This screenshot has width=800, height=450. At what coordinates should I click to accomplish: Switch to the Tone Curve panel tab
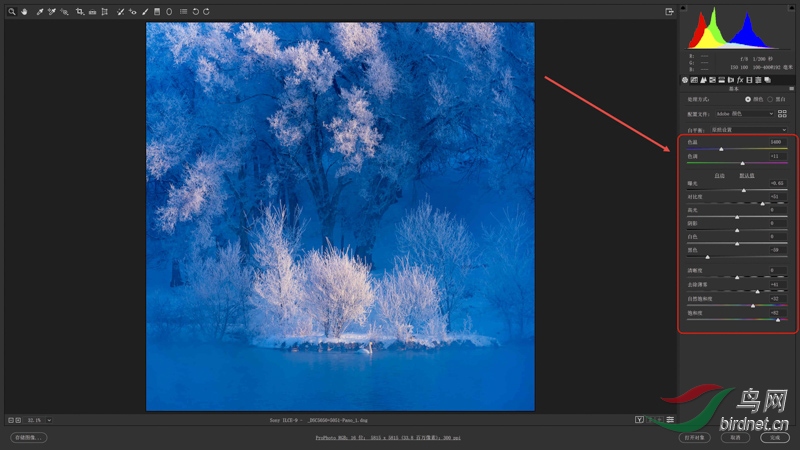pyautogui.click(x=694, y=79)
